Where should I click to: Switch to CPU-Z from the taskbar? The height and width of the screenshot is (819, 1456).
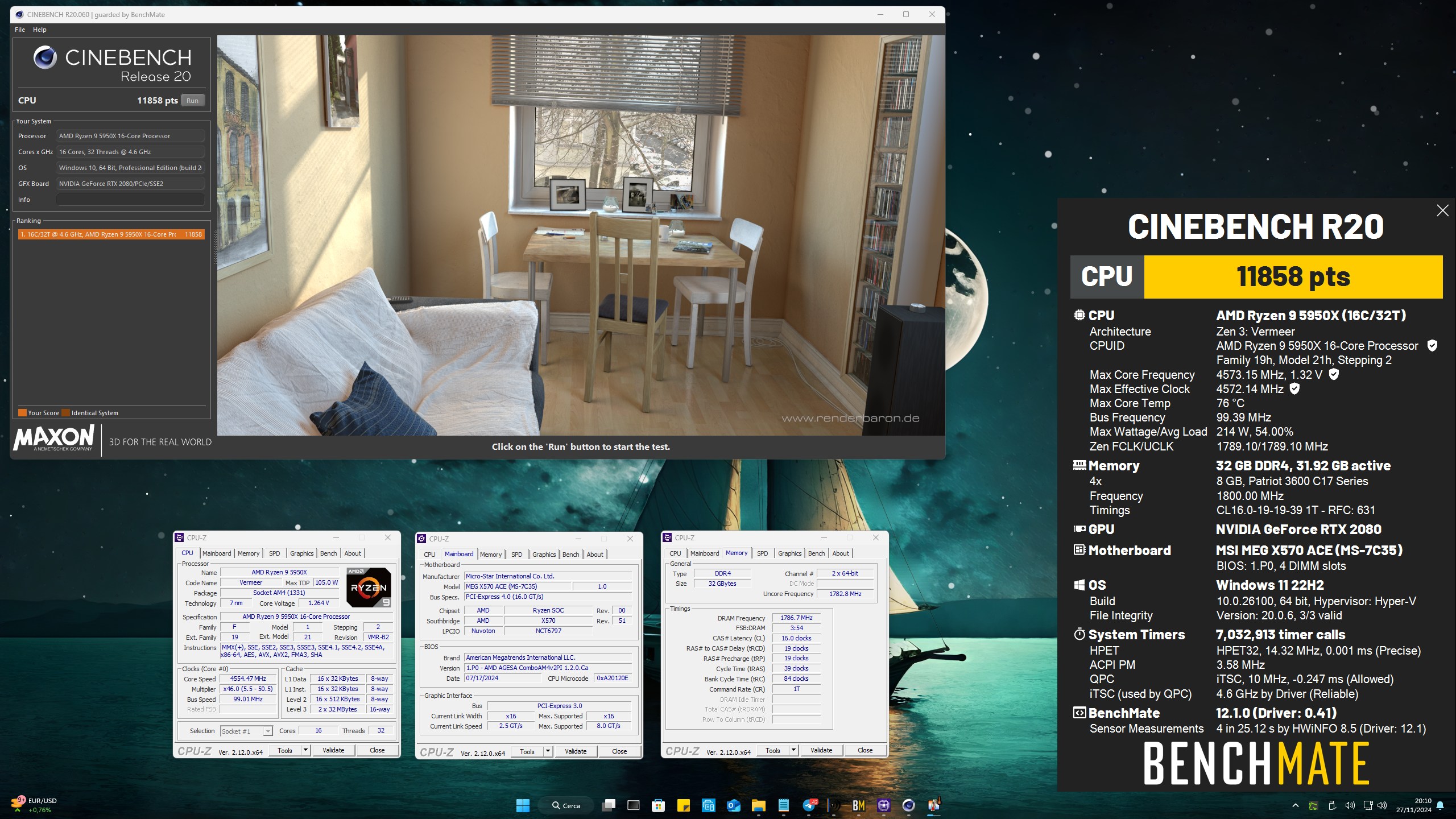(x=883, y=805)
